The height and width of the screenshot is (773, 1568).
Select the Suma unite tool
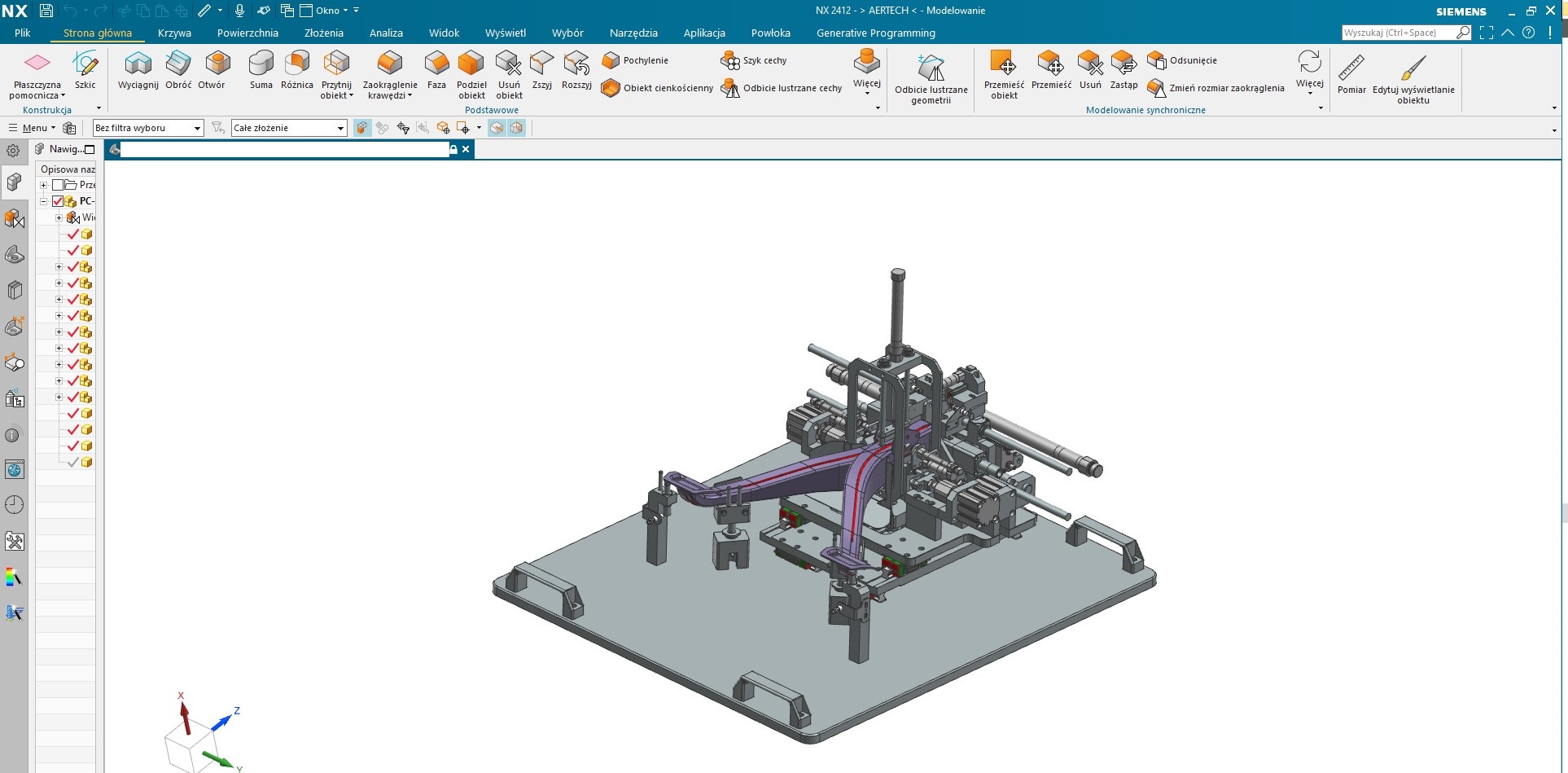pyautogui.click(x=261, y=70)
